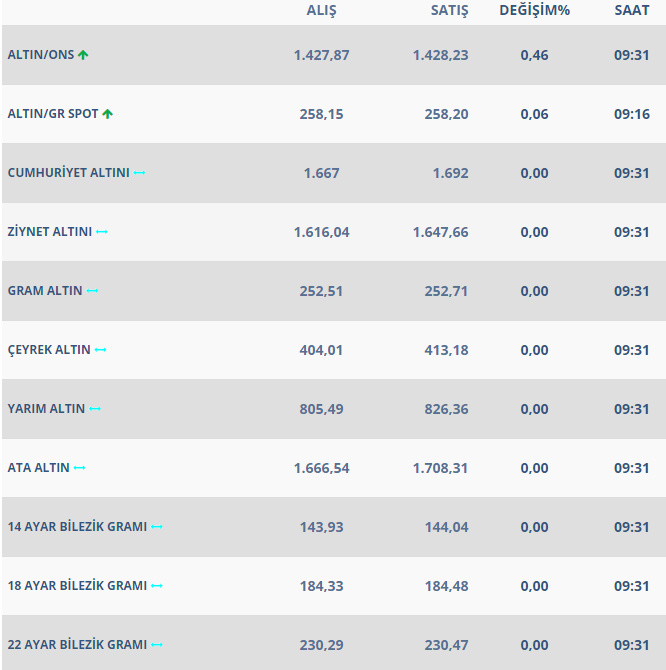Click the SAAT column header
This screenshot has width=666, height=670.
point(632,10)
